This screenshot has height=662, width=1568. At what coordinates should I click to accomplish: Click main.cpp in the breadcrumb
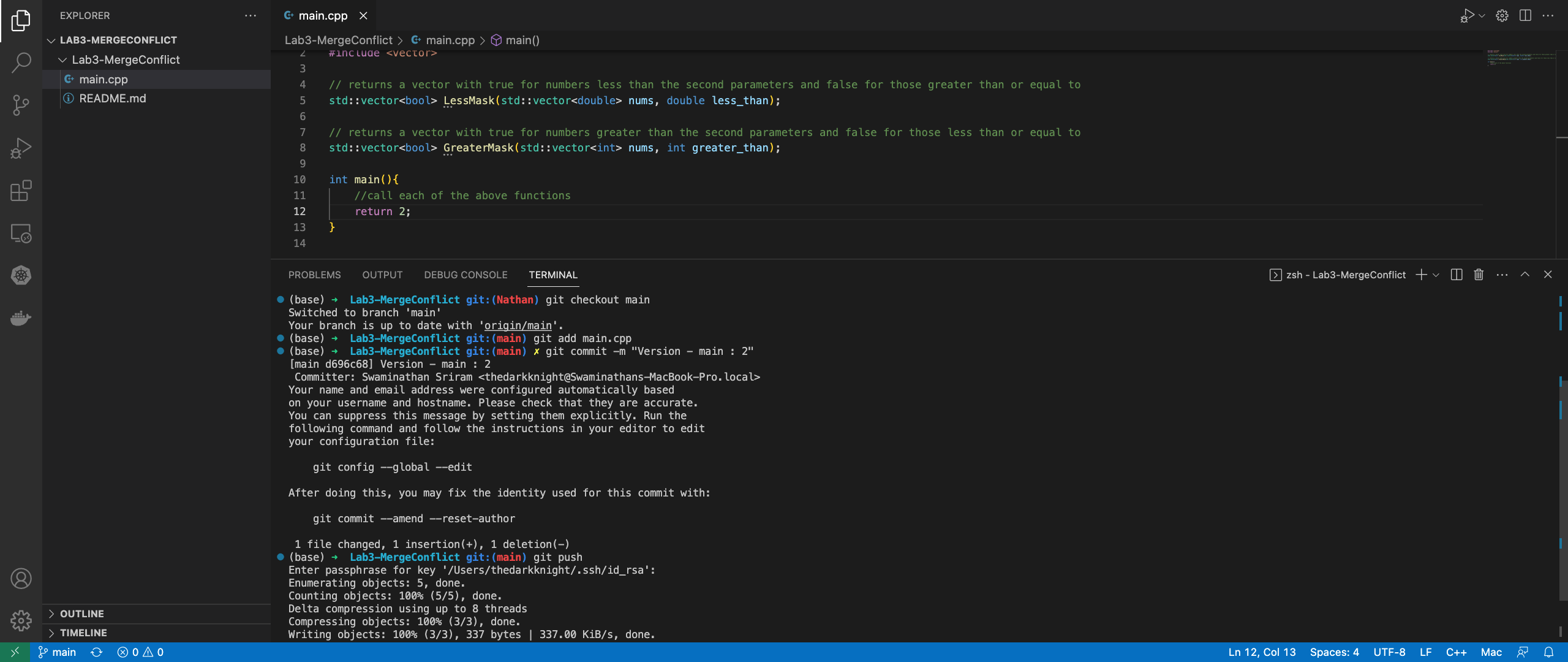(443, 40)
